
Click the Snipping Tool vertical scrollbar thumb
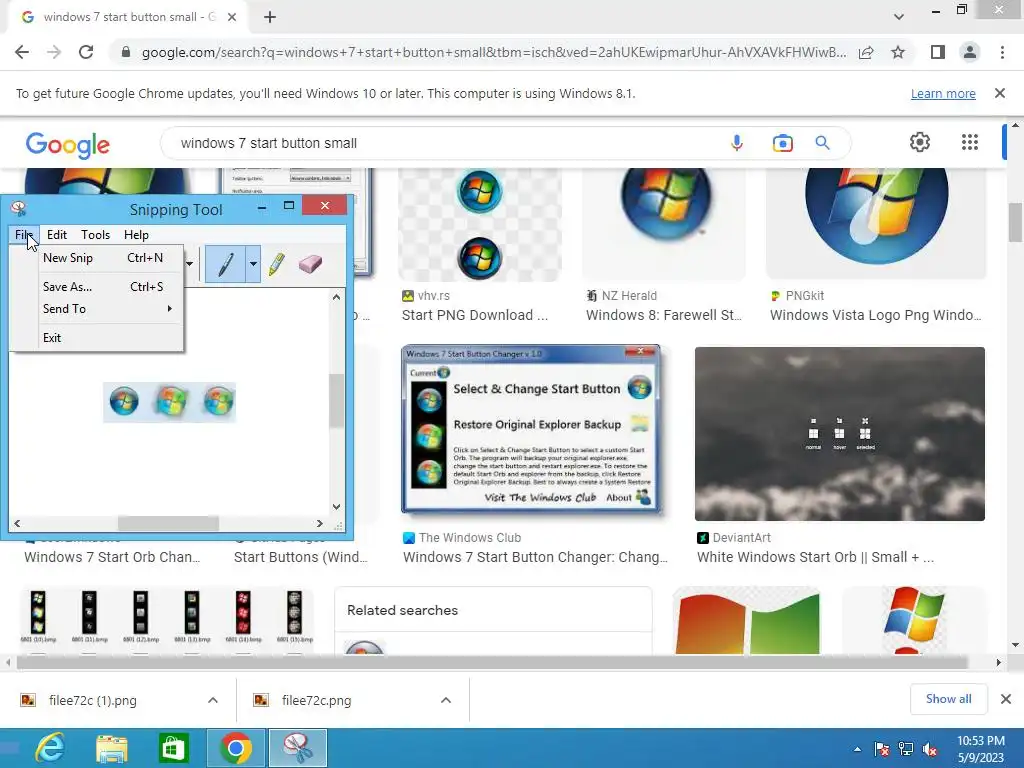[336, 401]
